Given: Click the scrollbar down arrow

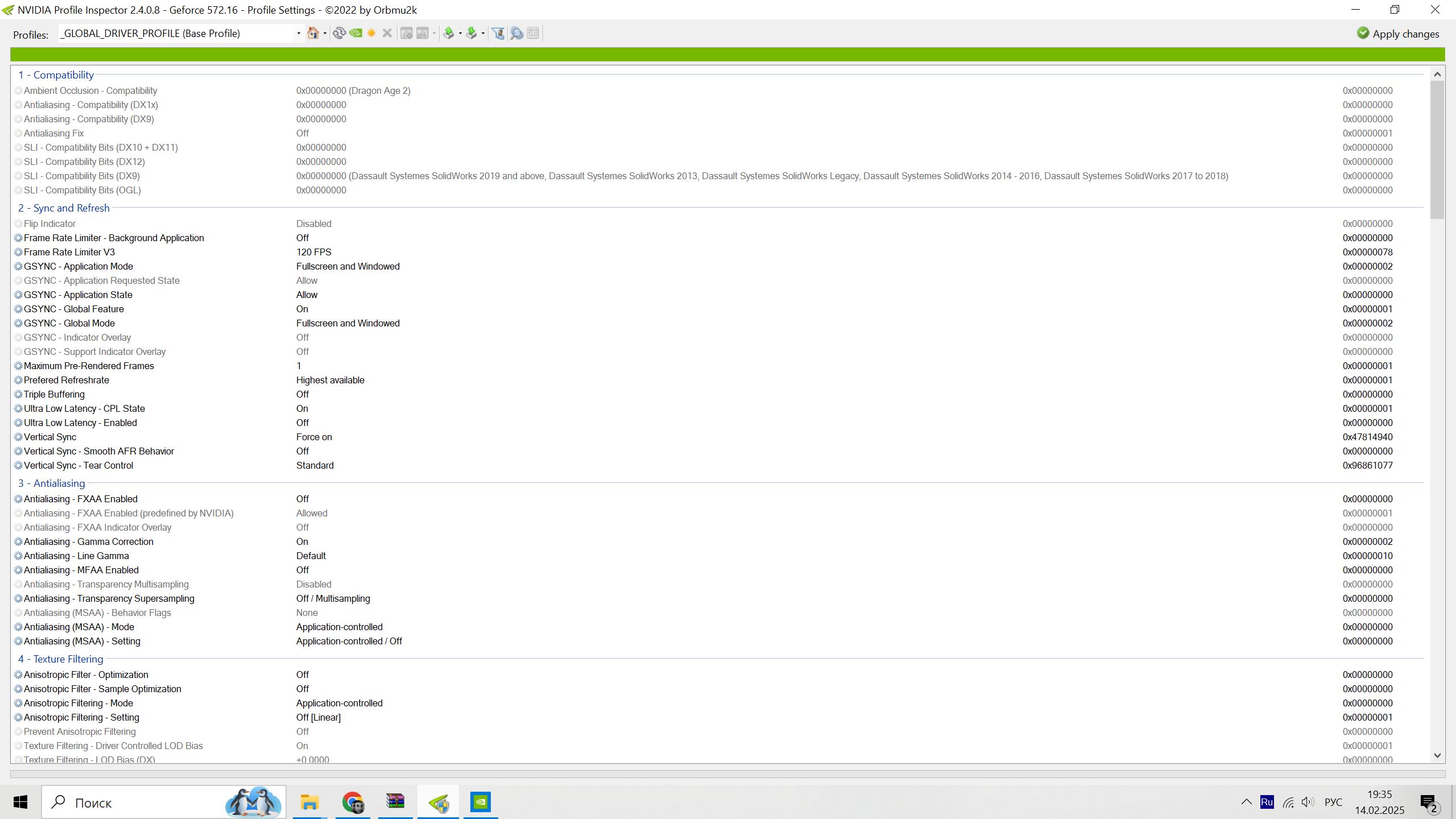Looking at the screenshot, I should pos(1437,755).
